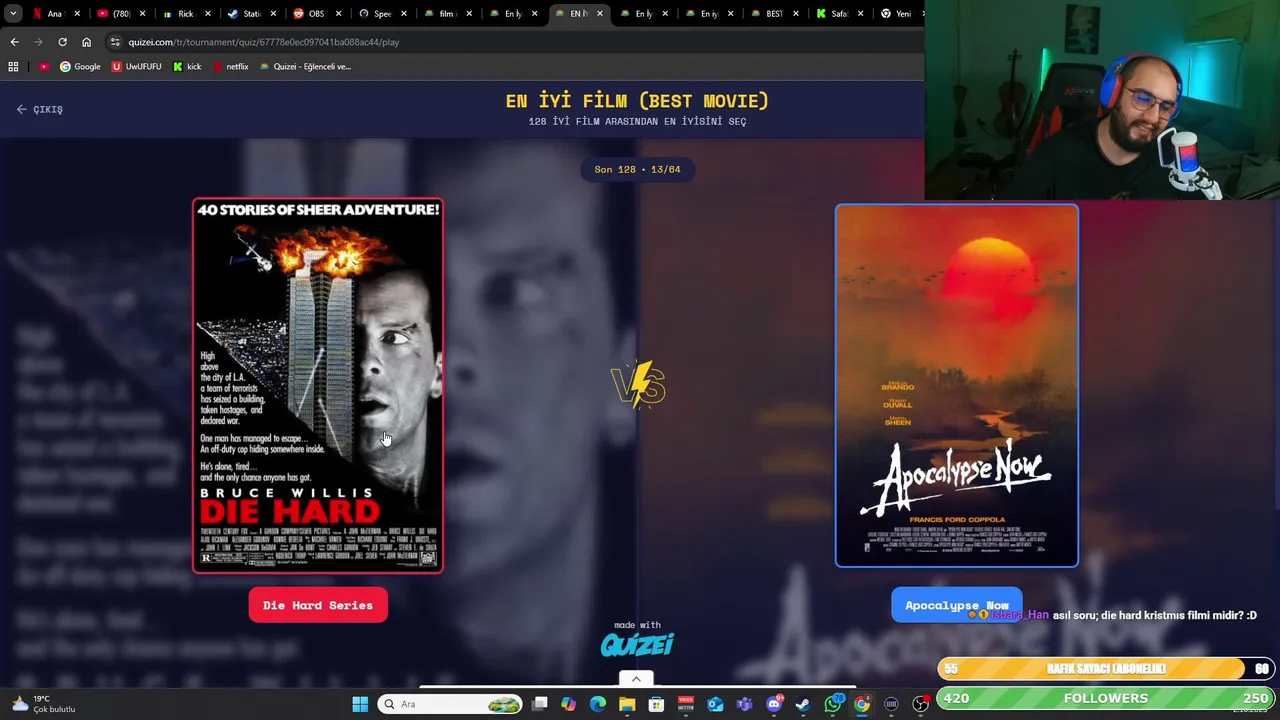The height and width of the screenshot is (720, 1280).
Task: Launch Copilot from the taskbar
Action: [568, 704]
